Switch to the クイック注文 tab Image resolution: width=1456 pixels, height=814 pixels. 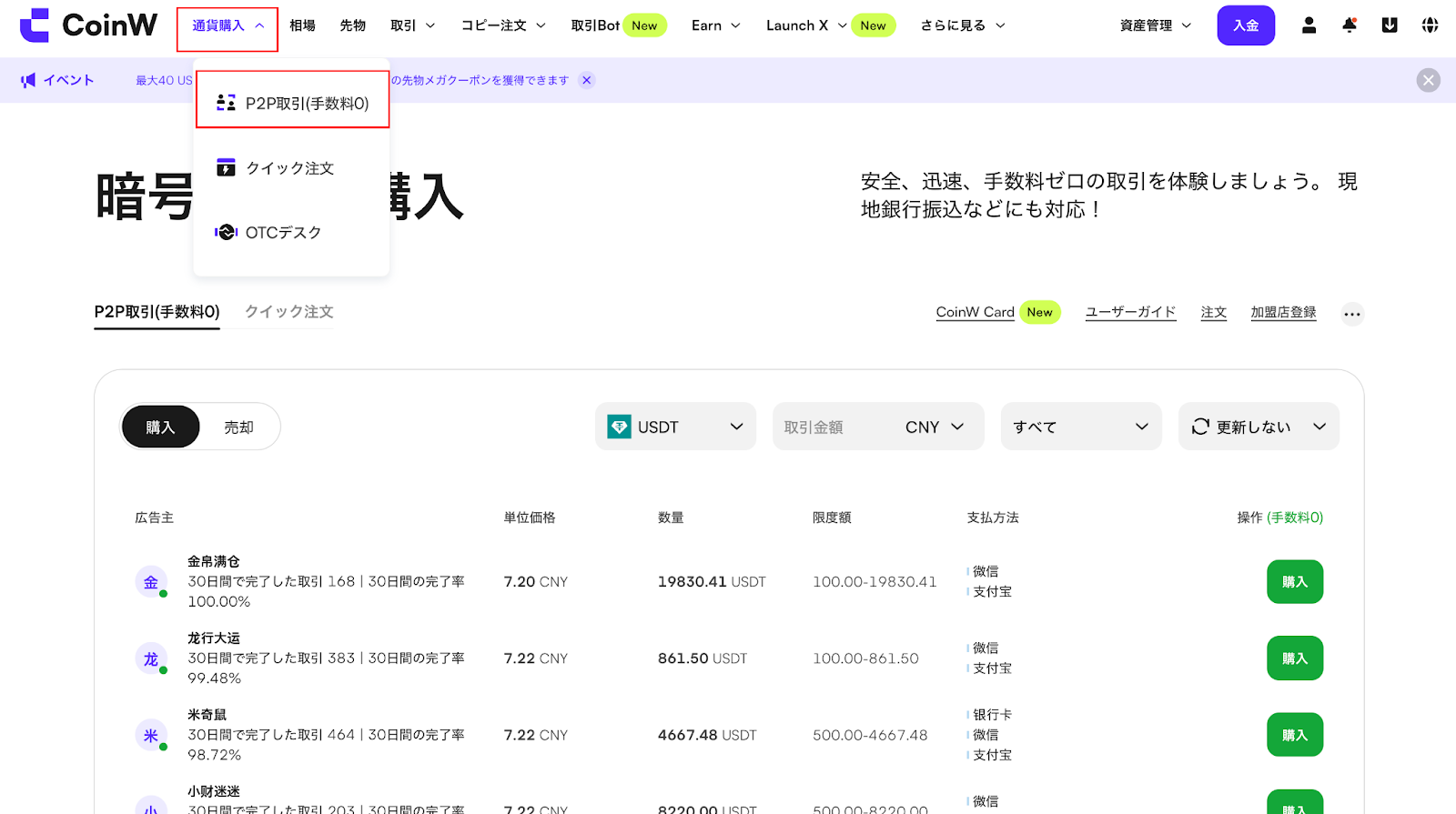289,312
